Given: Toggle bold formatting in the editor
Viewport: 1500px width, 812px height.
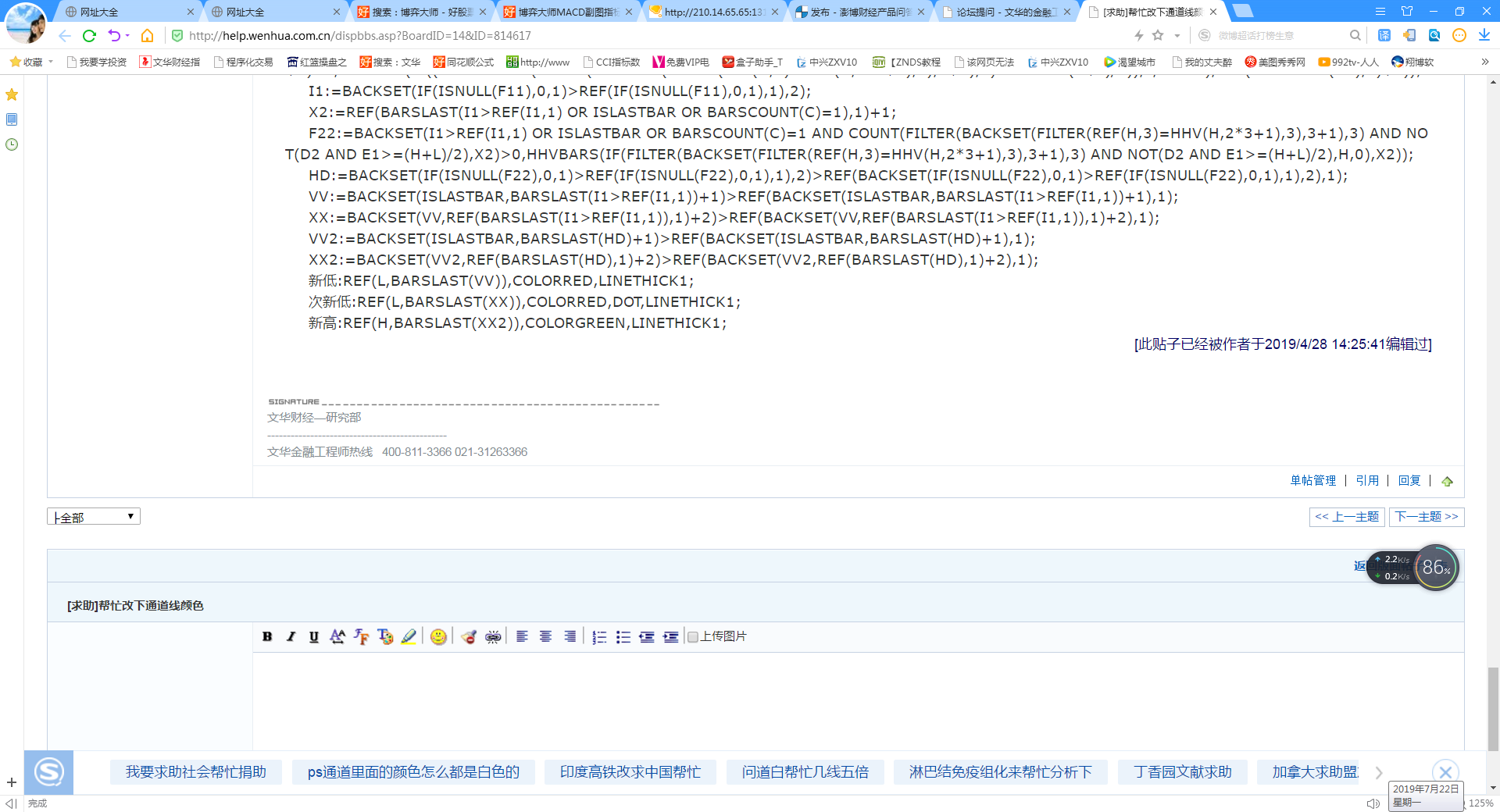Looking at the screenshot, I should click(x=268, y=636).
